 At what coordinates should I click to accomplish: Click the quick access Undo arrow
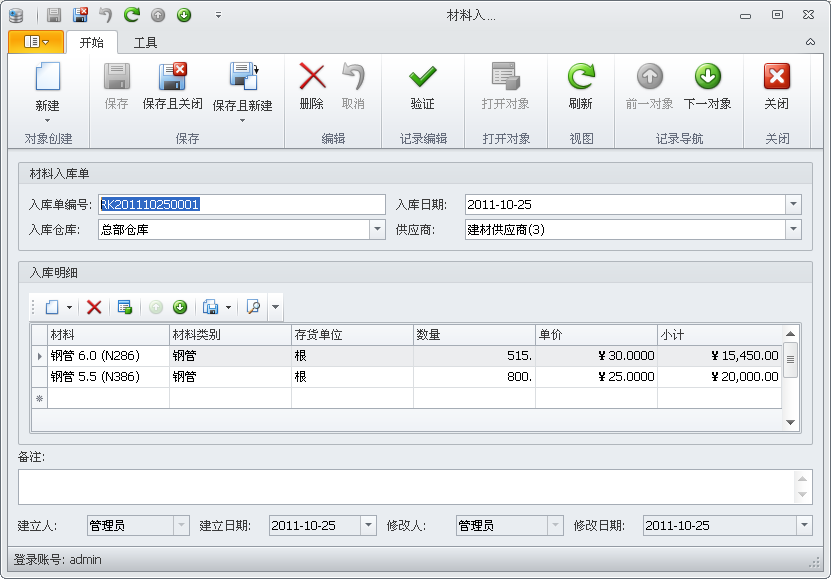[106, 15]
